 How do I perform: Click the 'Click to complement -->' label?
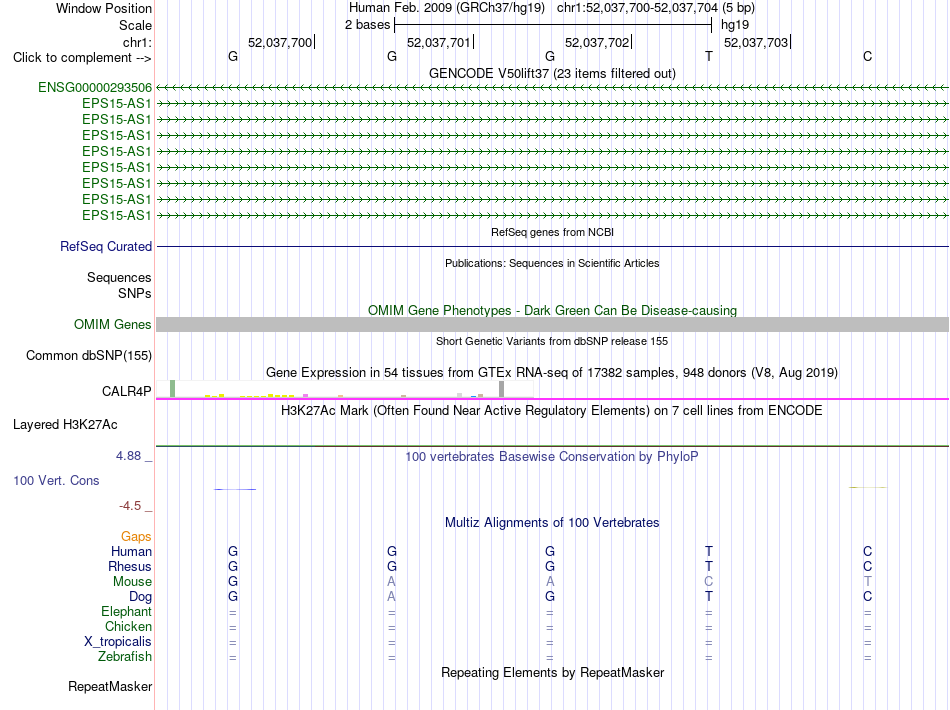pyautogui.click(x=82, y=58)
